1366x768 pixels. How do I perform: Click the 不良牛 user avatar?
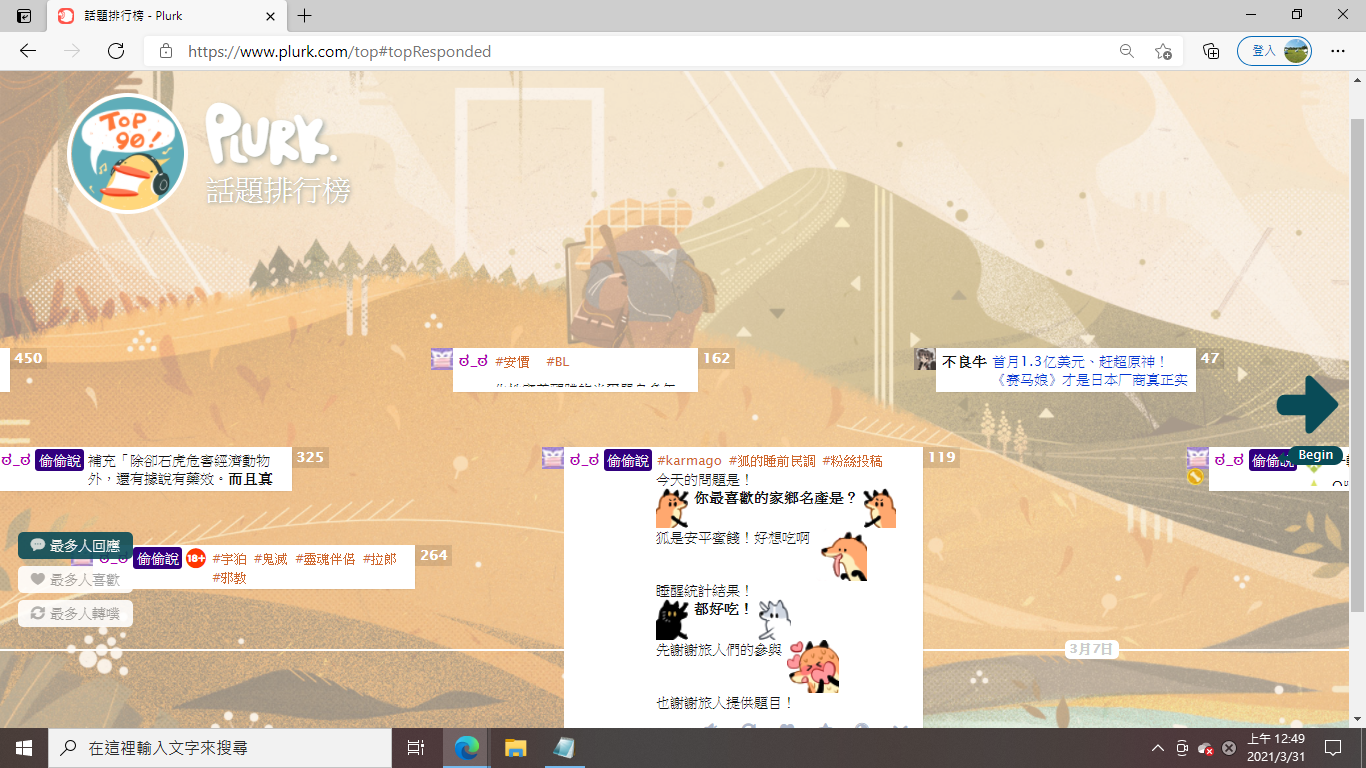(x=925, y=359)
